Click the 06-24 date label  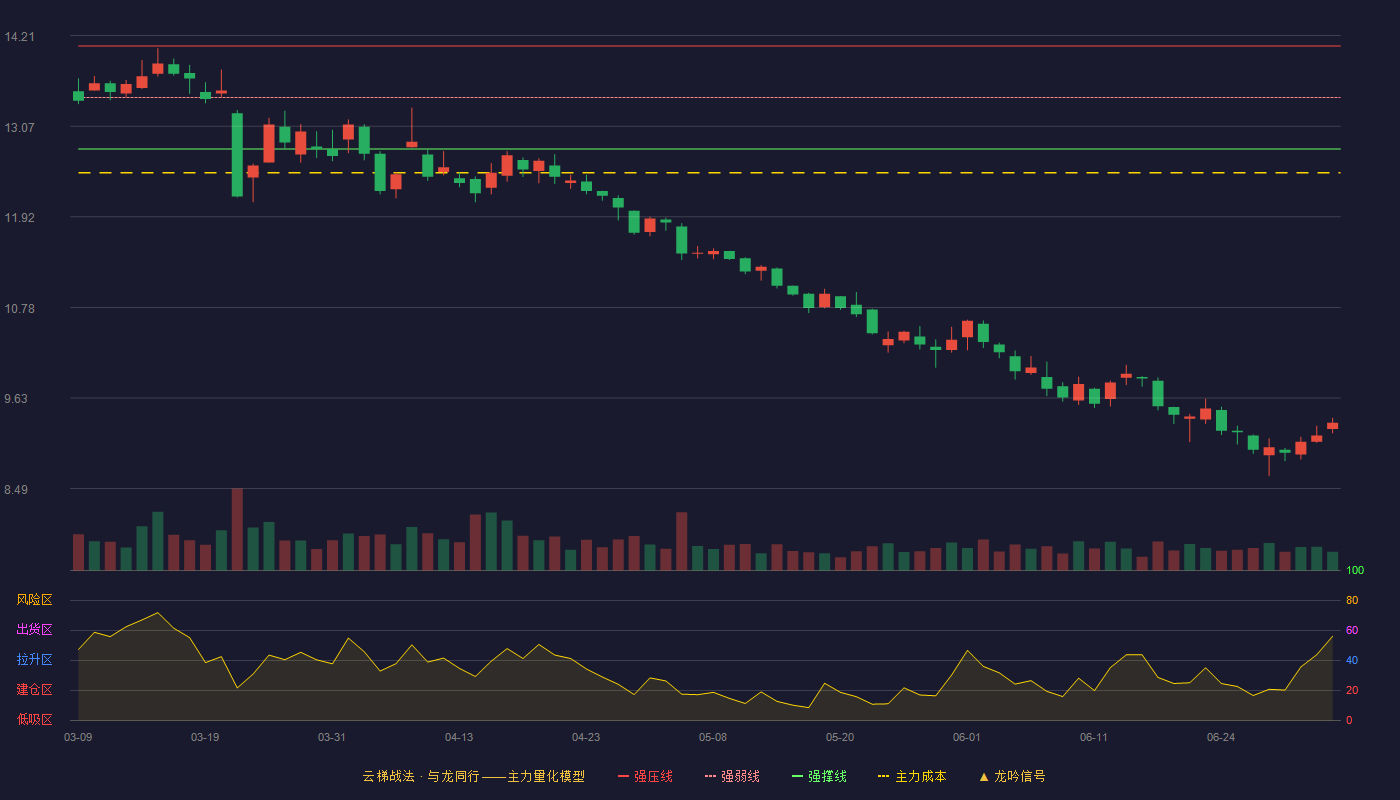pos(1221,737)
